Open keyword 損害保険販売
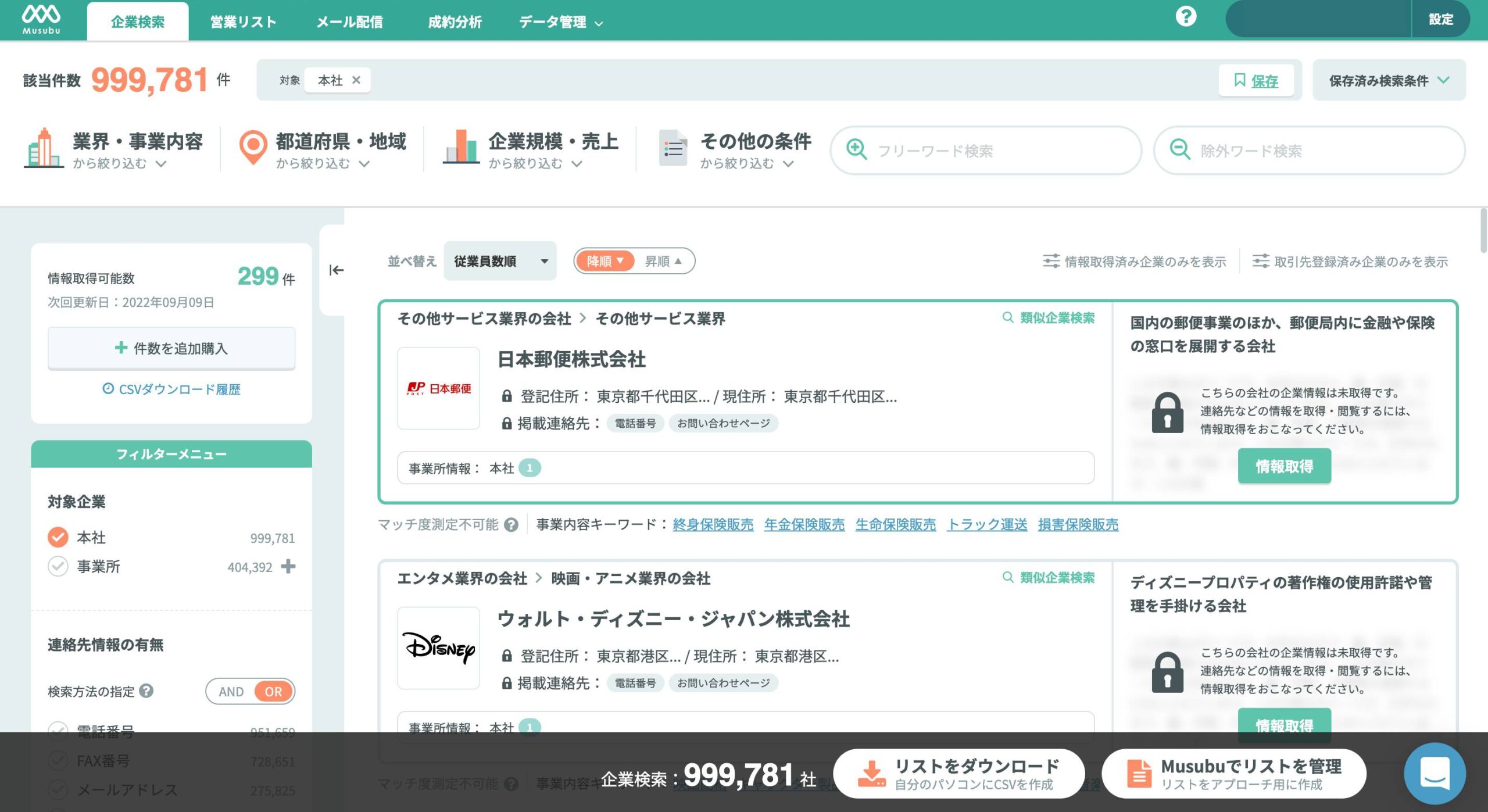Screen dimensions: 1488x812 1078,525
